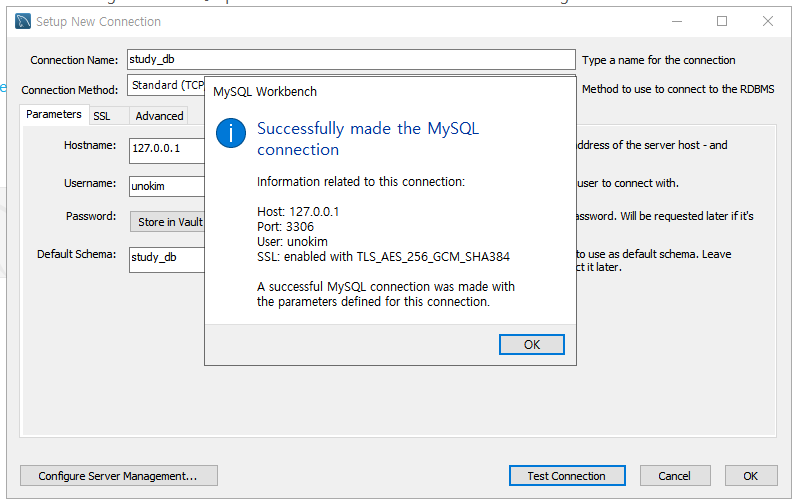Screen dimensions: 802x504
Task: Click the 'Host: 127.0.0.1' line in dialog
Action: pyautogui.click(x=298, y=212)
